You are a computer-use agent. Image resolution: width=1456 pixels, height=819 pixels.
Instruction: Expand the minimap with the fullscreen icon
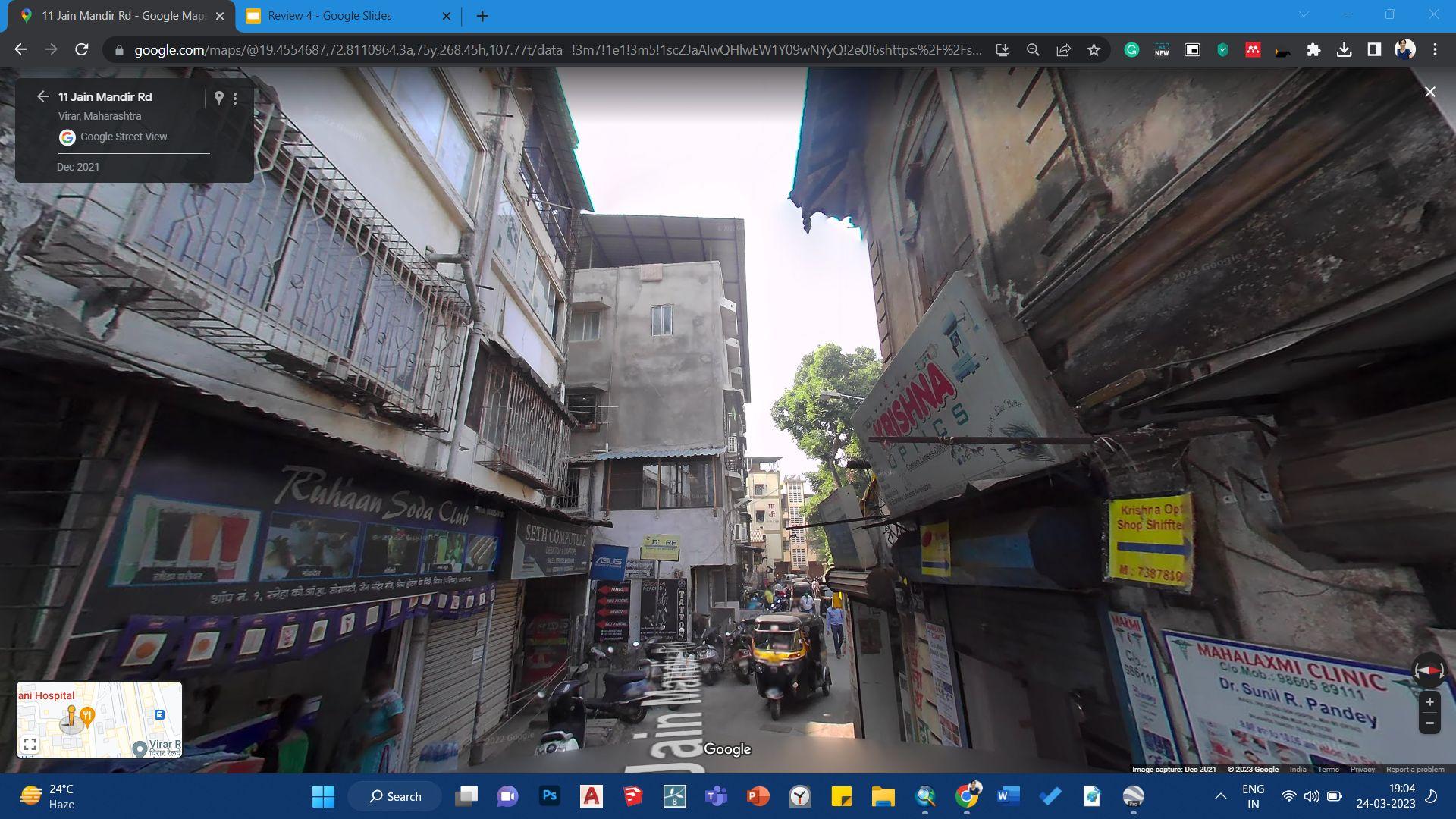(x=30, y=745)
